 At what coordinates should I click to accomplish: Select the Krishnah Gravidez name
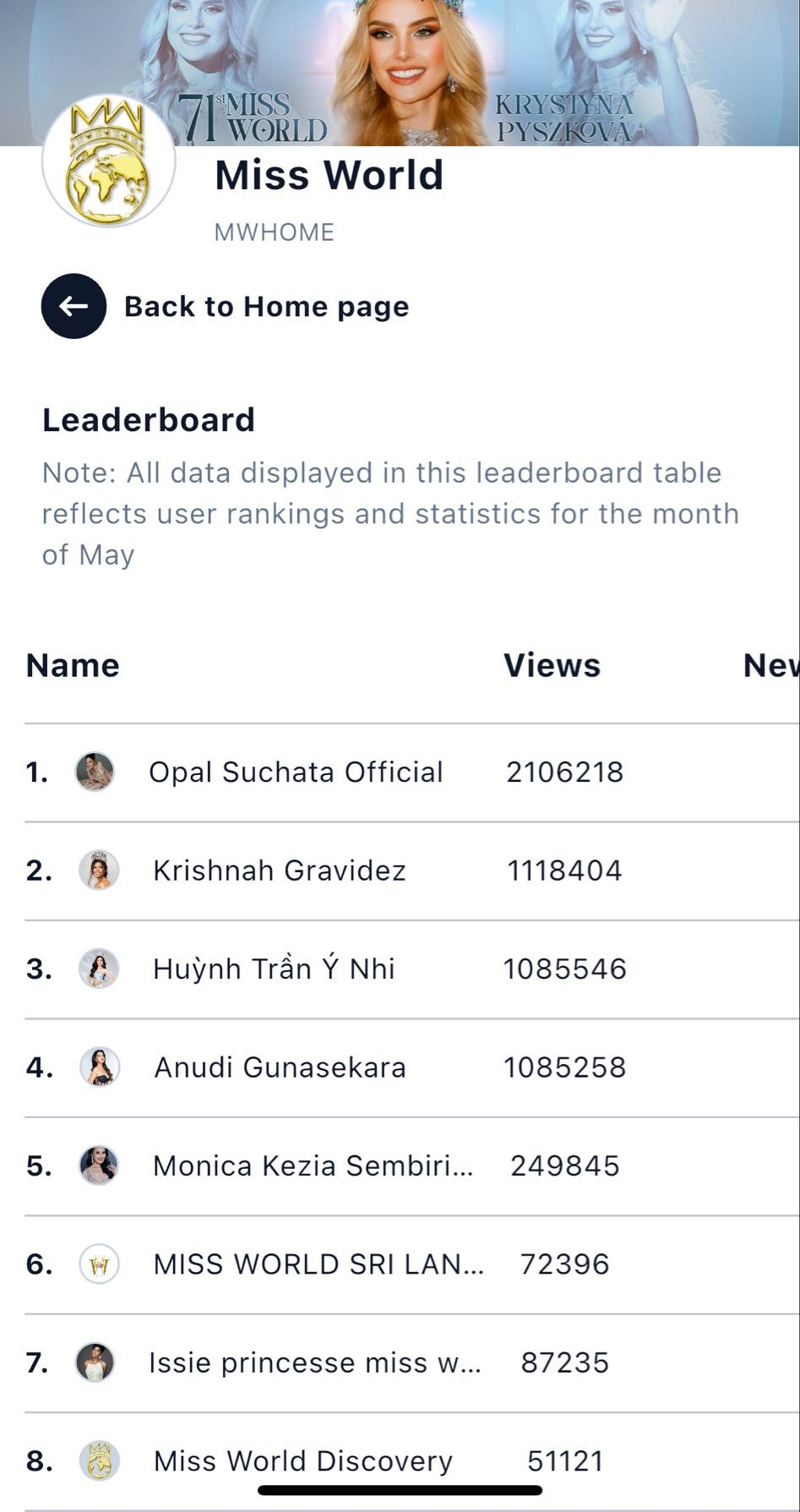point(280,870)
